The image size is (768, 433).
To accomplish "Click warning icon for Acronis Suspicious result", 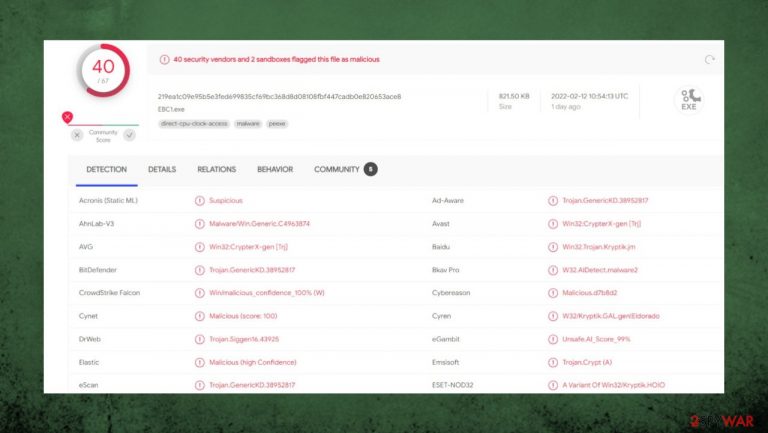I will (199, 201).
